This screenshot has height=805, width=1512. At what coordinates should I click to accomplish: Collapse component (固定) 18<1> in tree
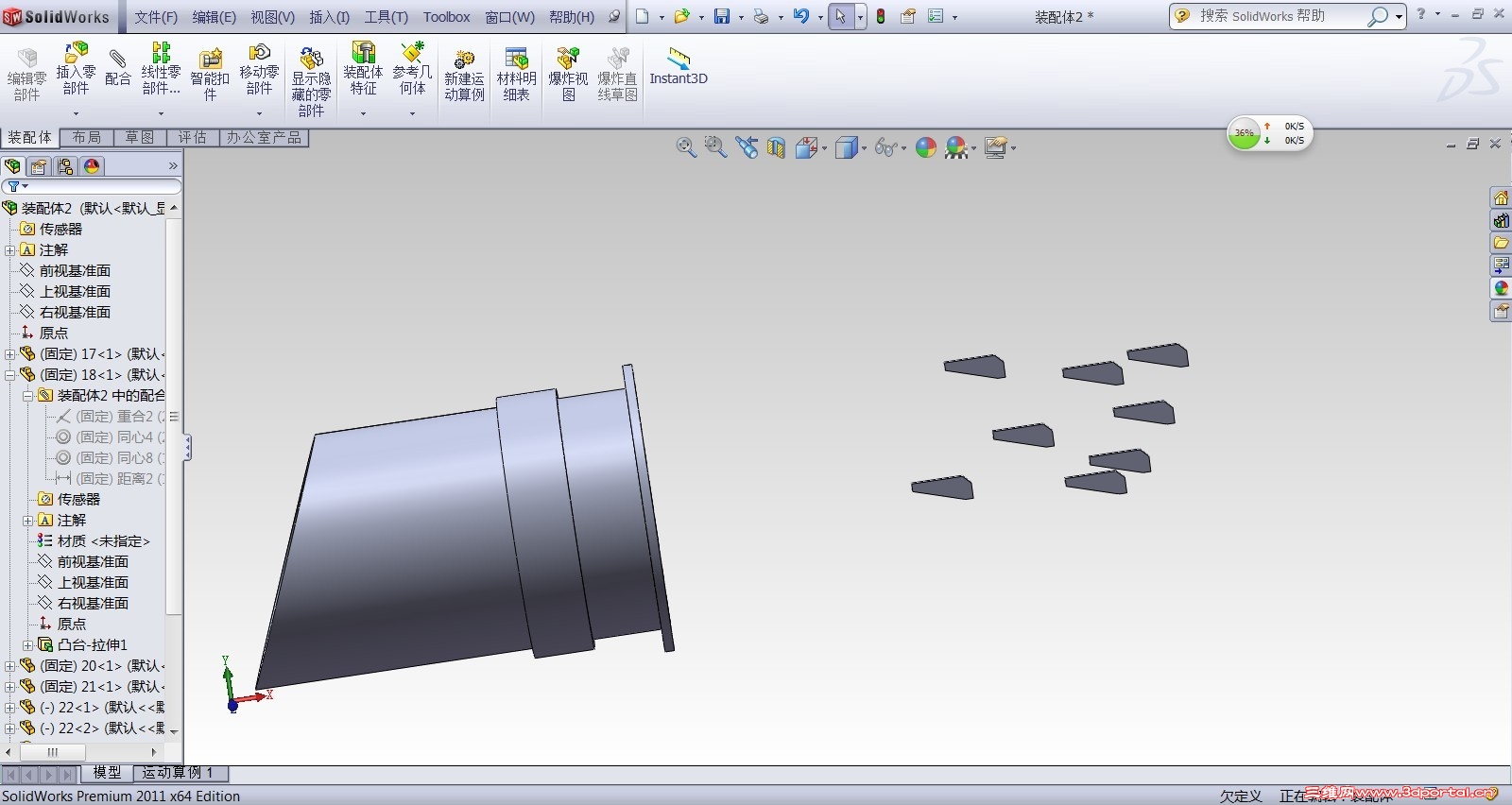coord(9,375)
